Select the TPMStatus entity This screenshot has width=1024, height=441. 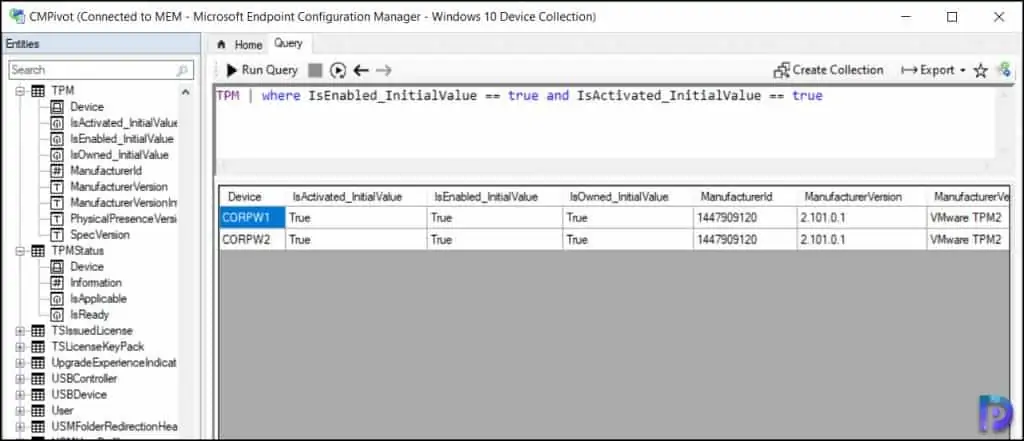point(77,251)
